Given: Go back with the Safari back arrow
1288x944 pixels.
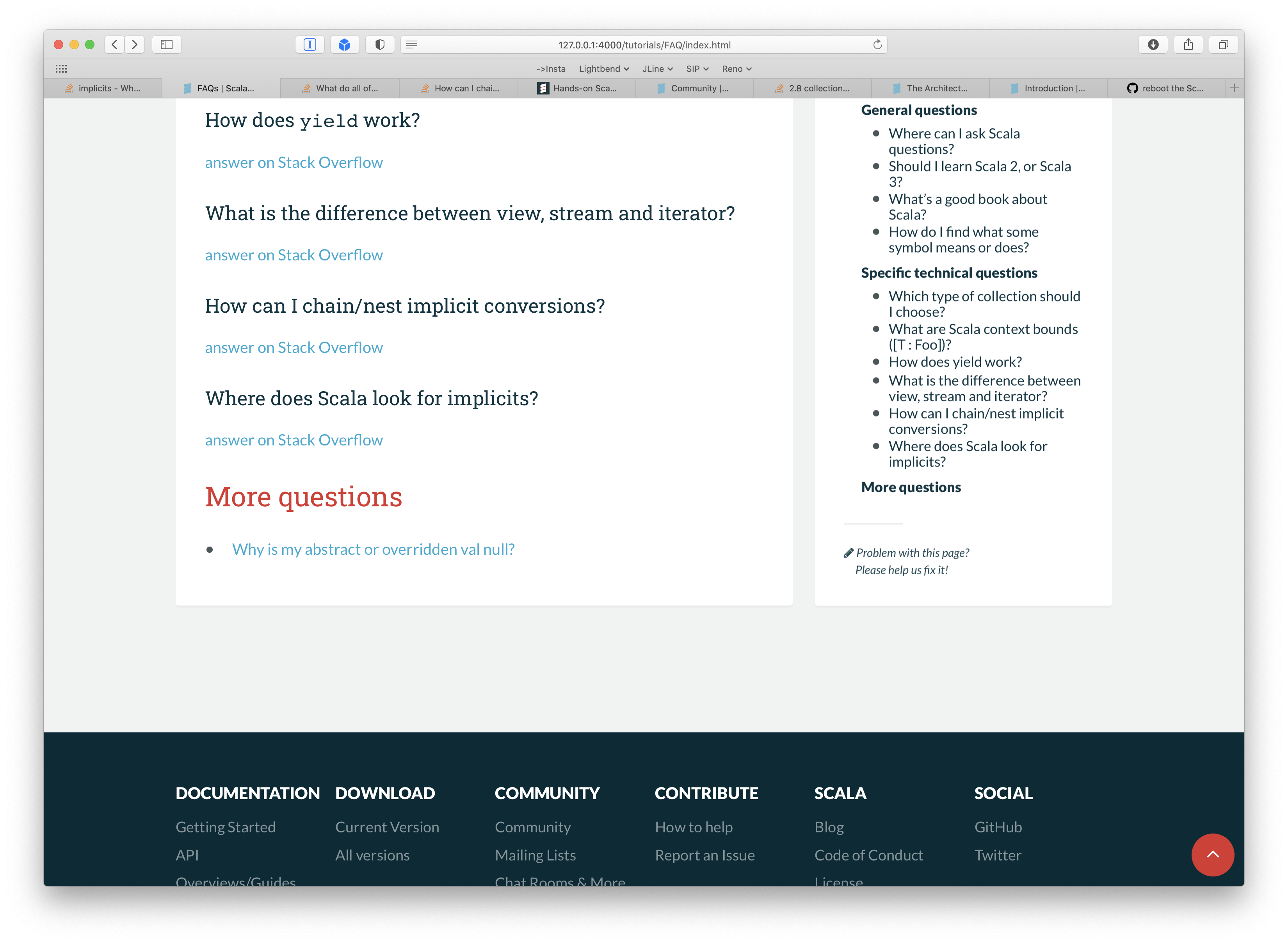Looking at the screenshot, I should pos(114,45).
